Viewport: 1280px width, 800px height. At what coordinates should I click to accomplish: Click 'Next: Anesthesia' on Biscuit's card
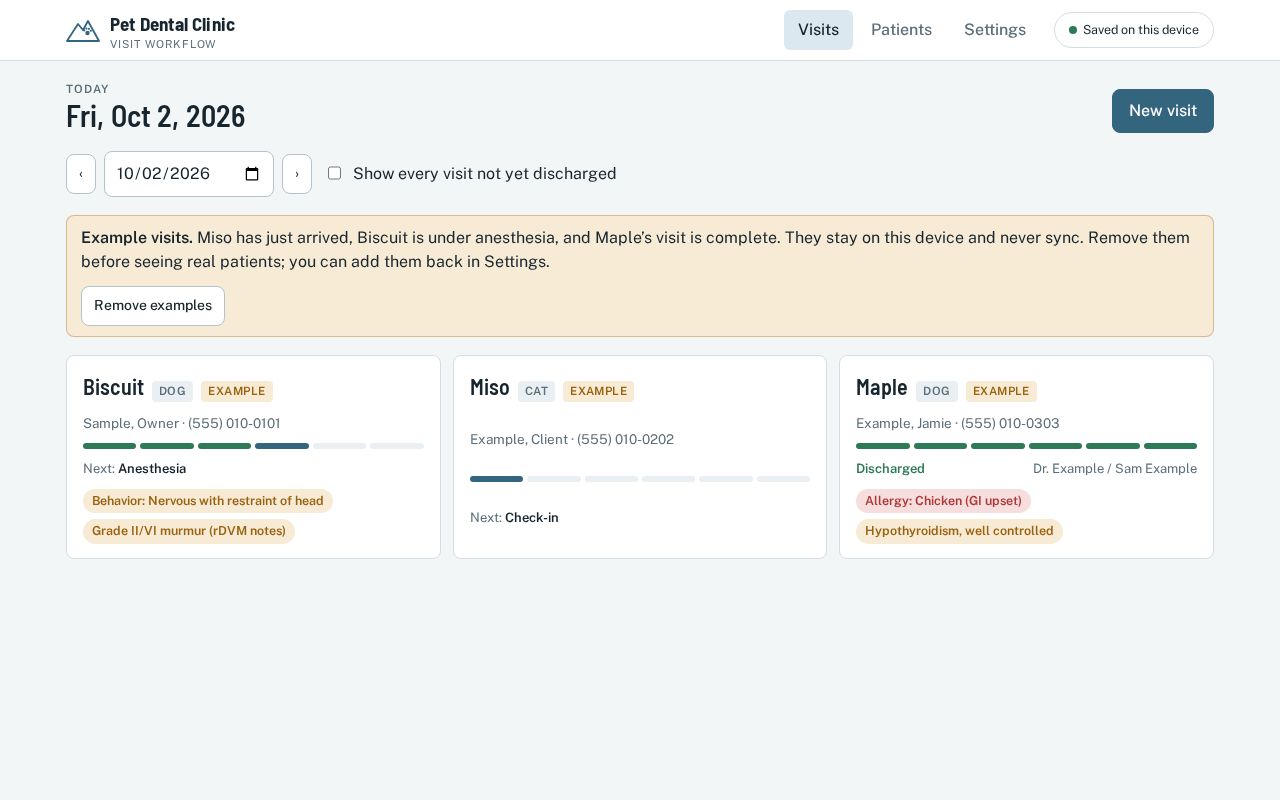pos(135,469)
